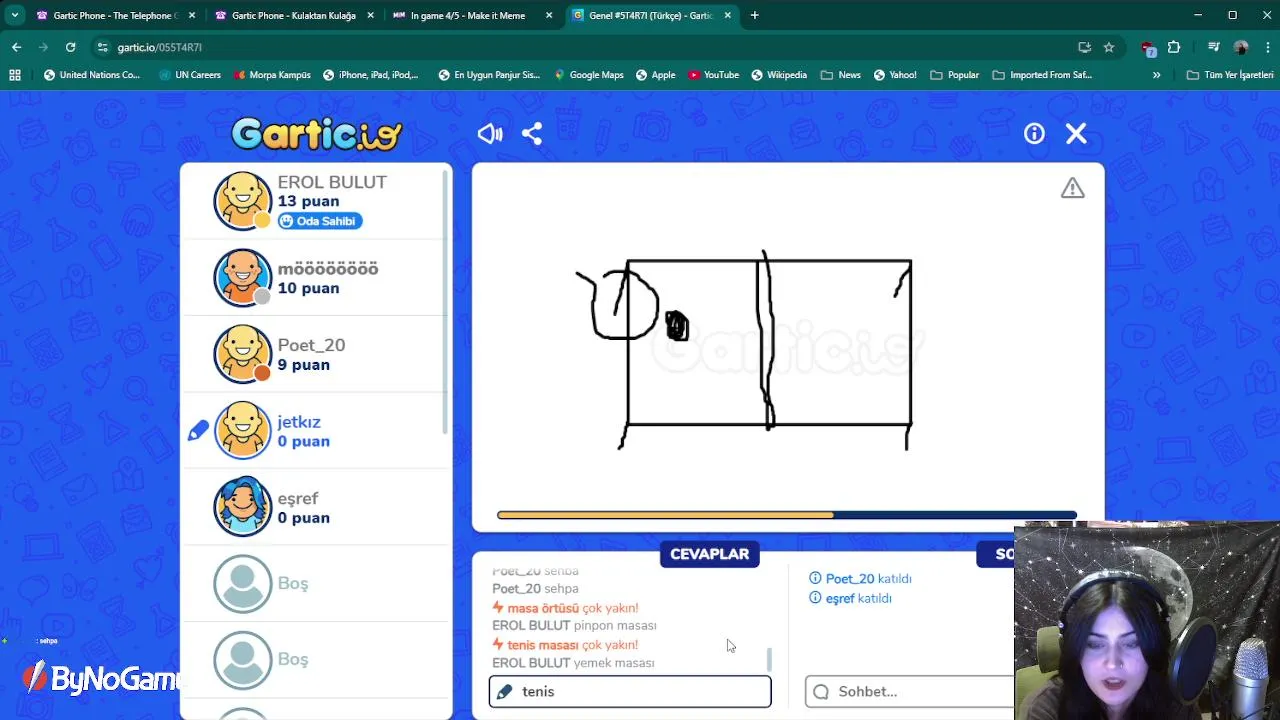
Task: Open the Morpa Kampüs bookmark
Action: click(272, 75)
